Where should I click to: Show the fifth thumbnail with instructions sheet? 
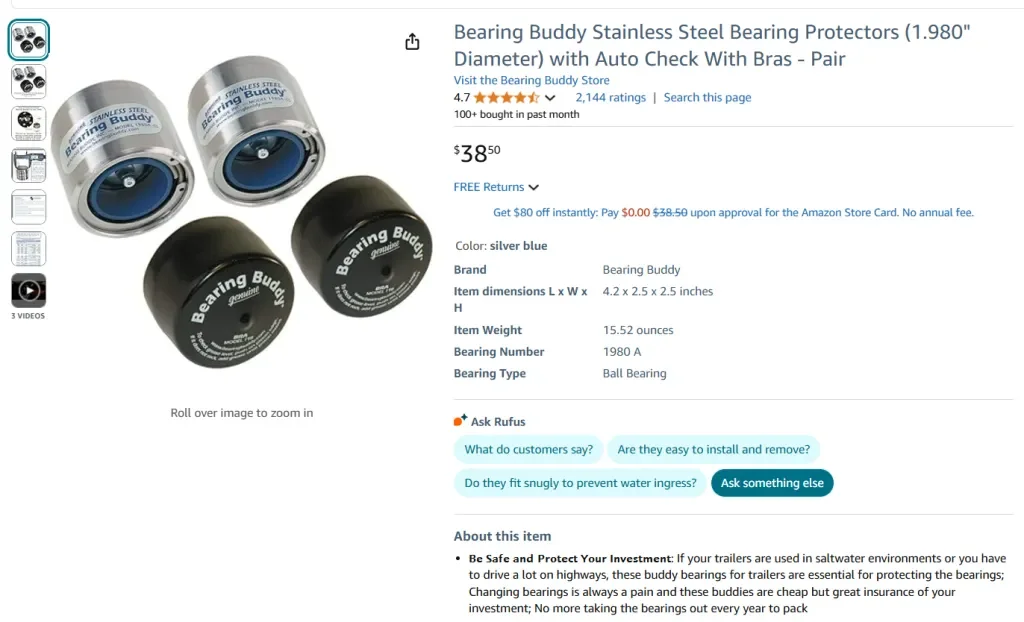click(28, 207)
